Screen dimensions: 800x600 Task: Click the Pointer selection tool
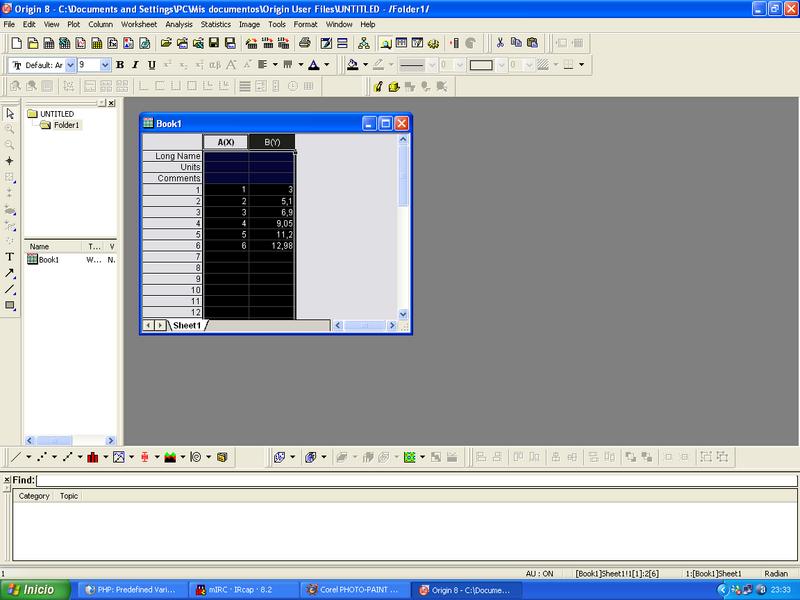(10, 113)
